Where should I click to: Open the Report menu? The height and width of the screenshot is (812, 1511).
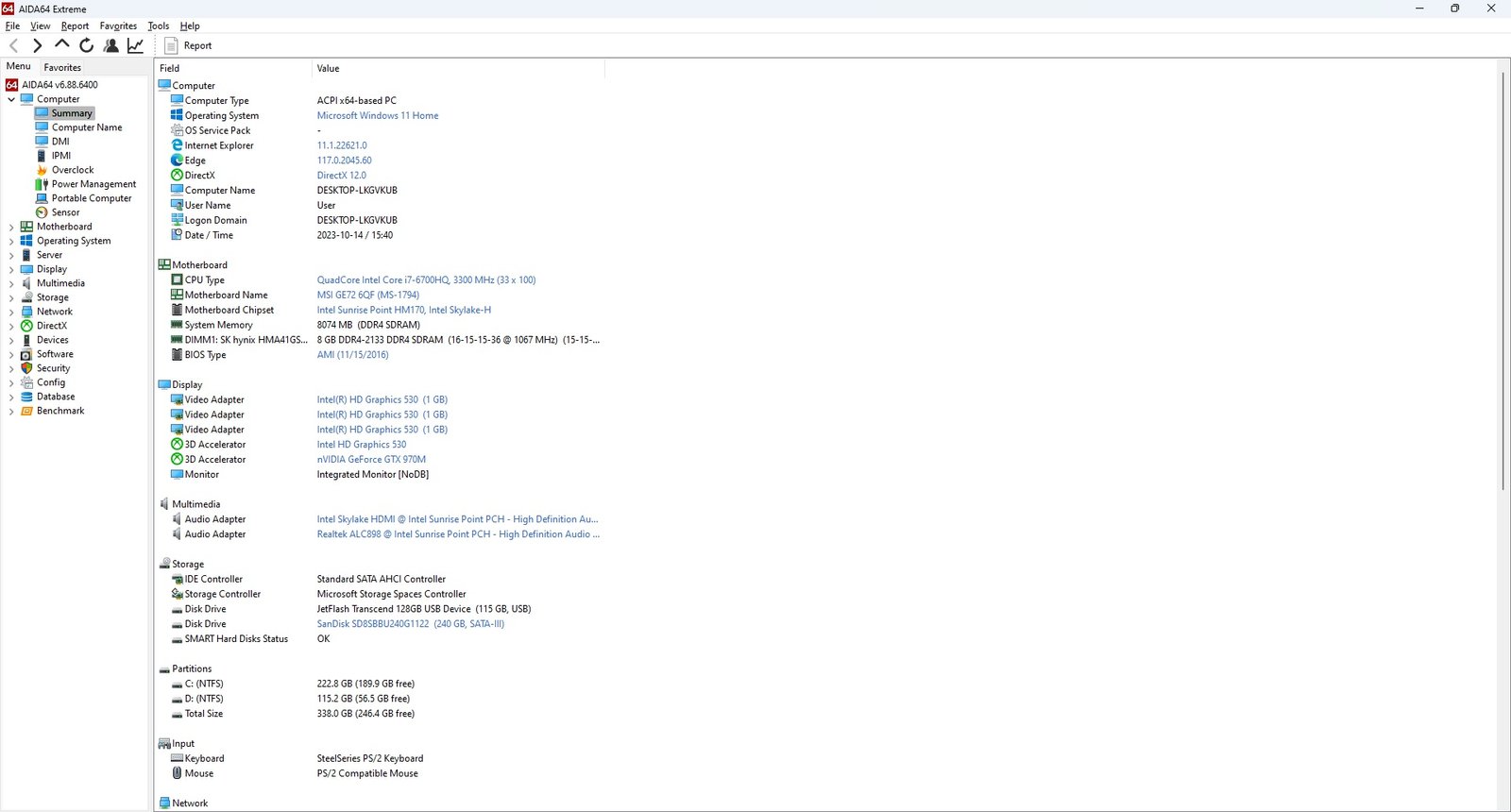[75, 26]
